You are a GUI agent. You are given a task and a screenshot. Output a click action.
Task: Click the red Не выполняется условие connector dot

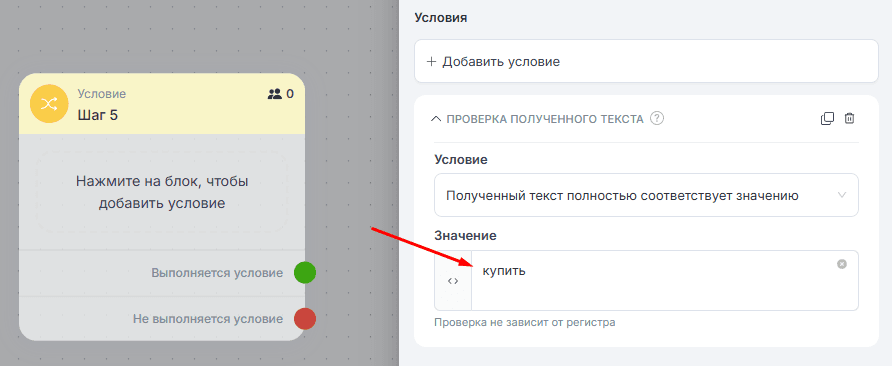coord(304,319)
